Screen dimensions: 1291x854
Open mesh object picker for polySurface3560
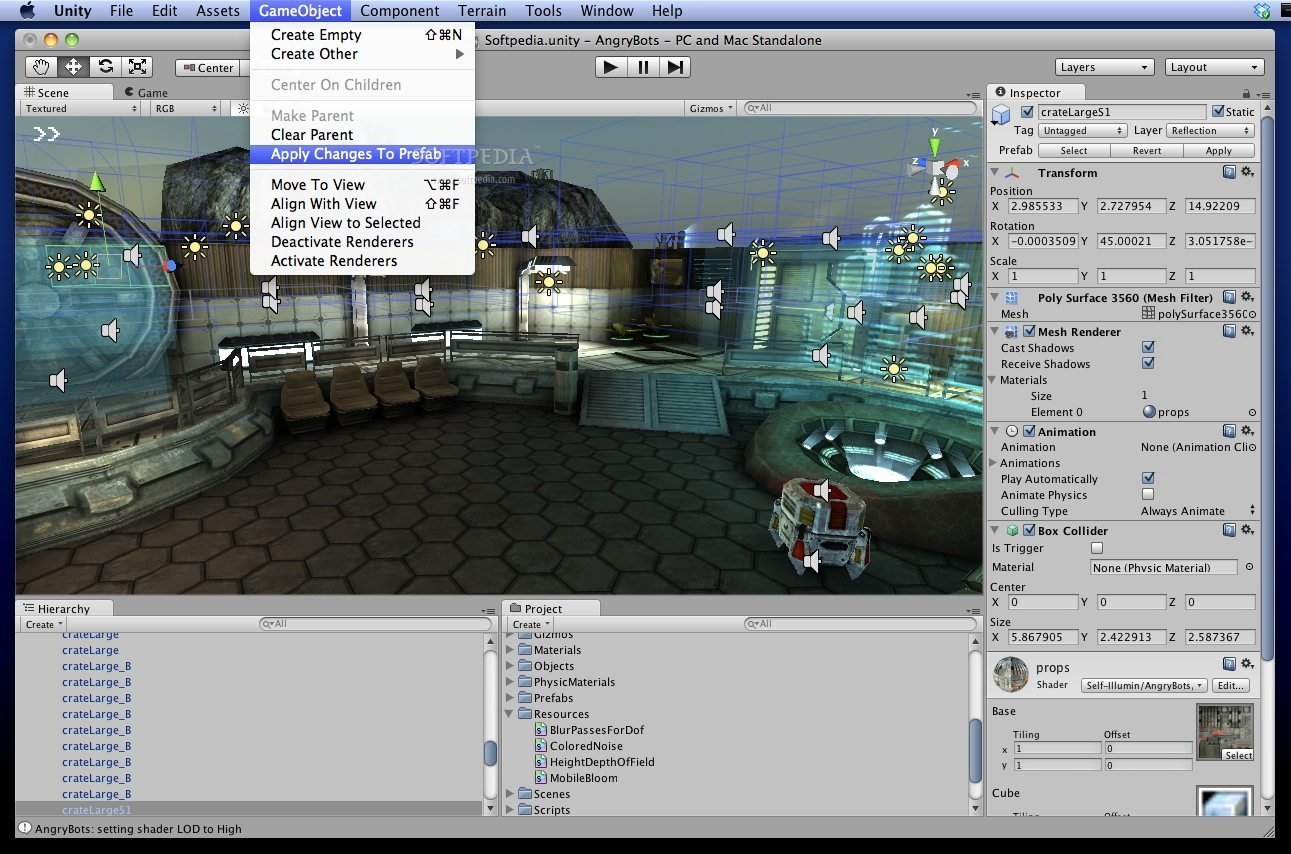(1252, 314)
